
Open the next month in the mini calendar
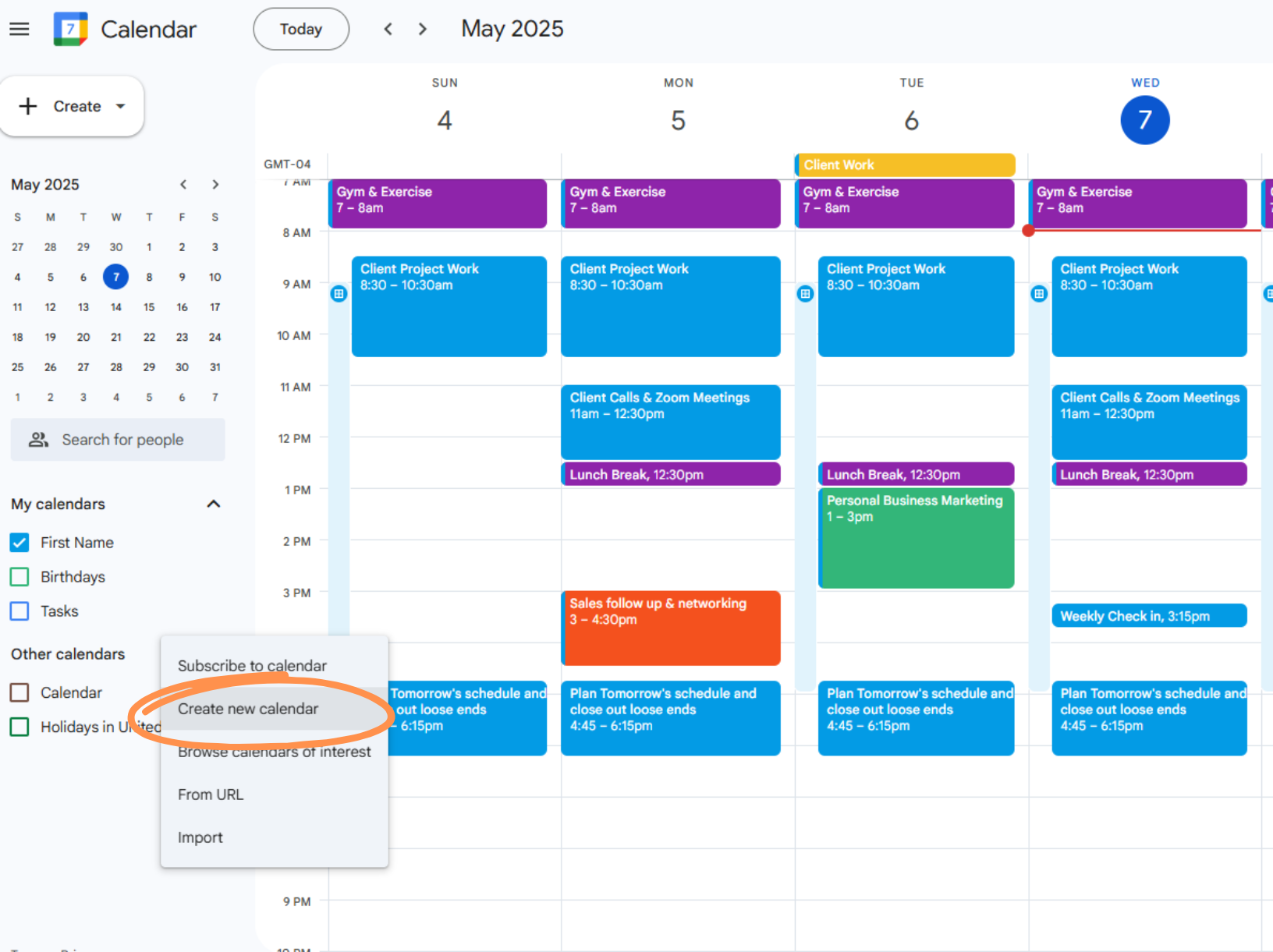[215, 184]
